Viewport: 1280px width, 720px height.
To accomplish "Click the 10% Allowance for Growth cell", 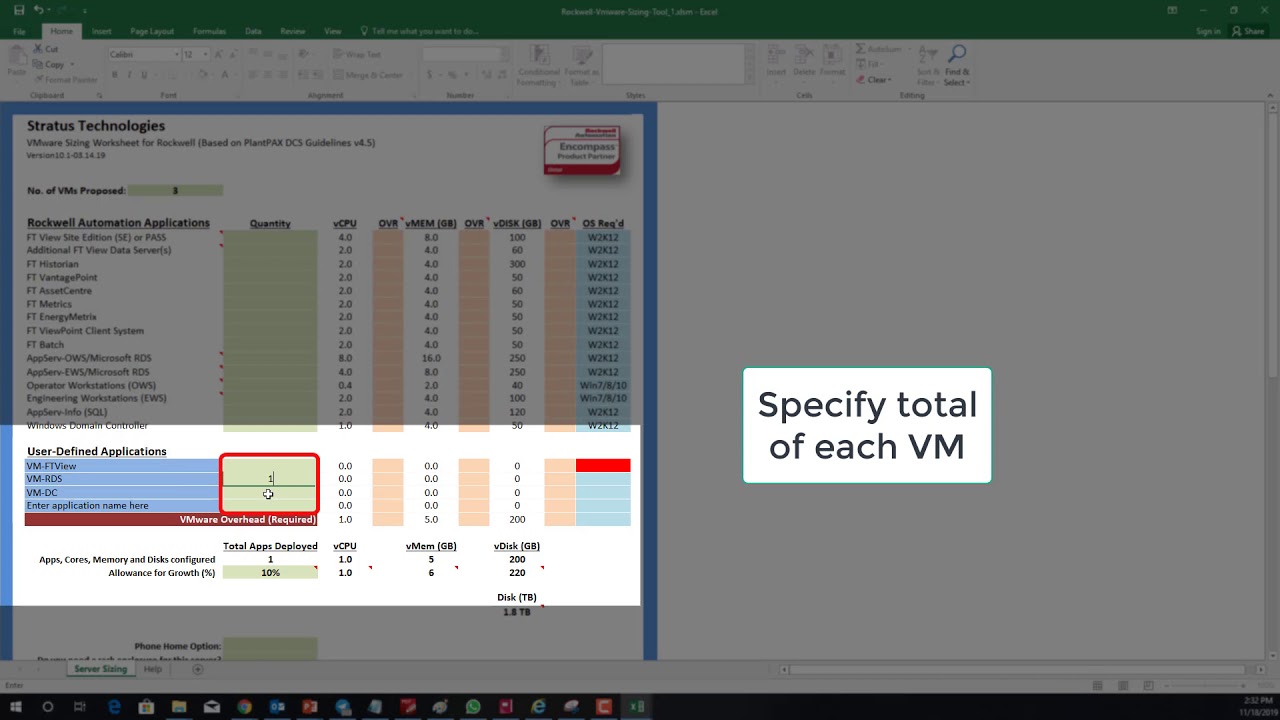I will (270, 573).
